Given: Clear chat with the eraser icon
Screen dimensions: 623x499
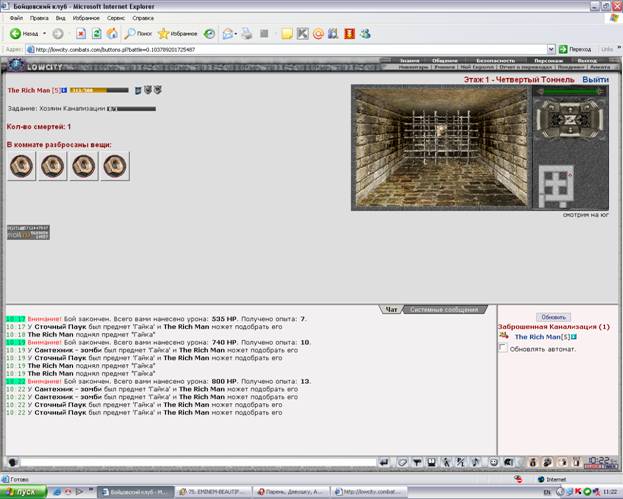Looking at the screenshot, I should 402,462.
